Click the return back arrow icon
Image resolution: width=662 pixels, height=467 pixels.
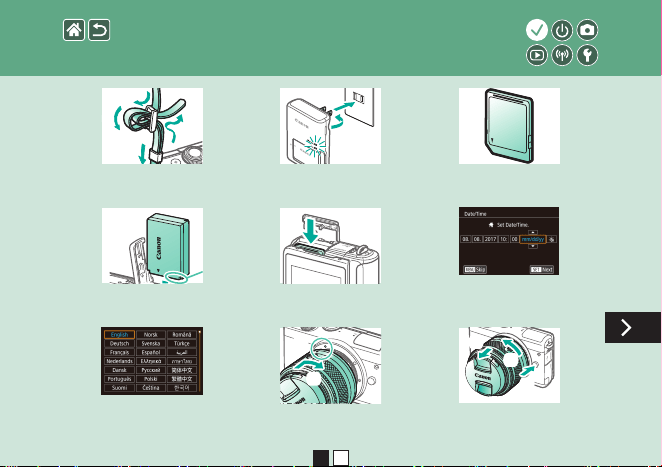pos(99,30)
